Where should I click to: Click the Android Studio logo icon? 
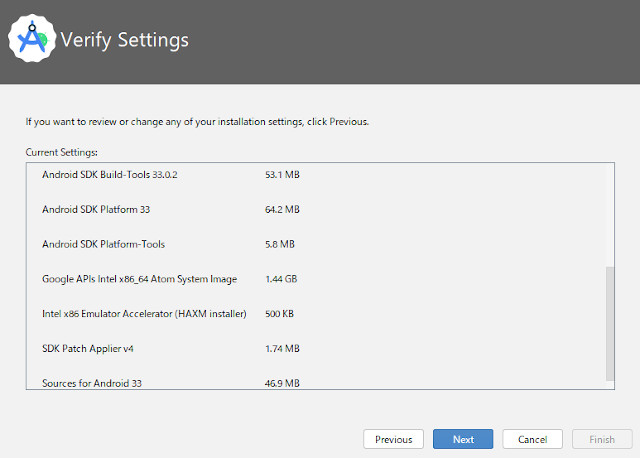click(x=32, y=38)
